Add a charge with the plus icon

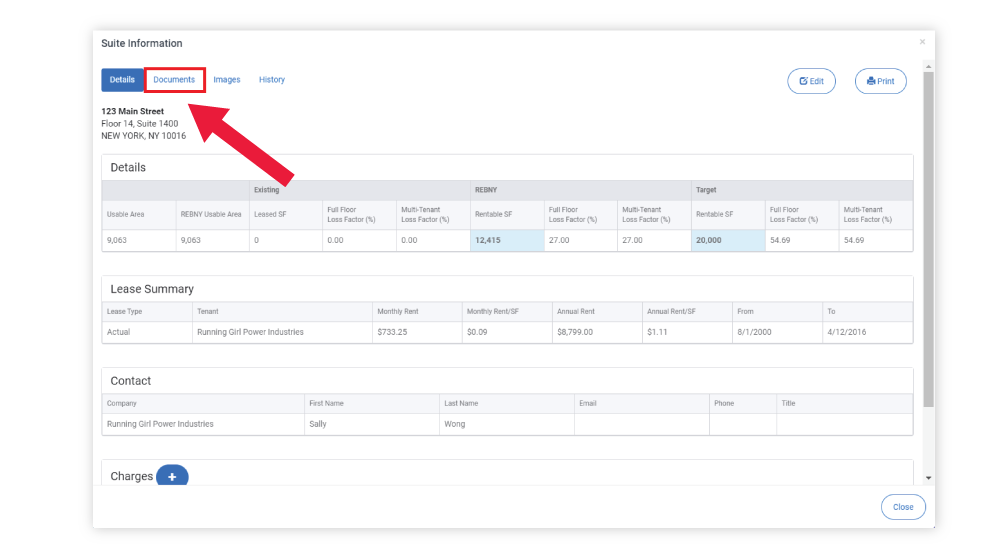tap(172, 476)
